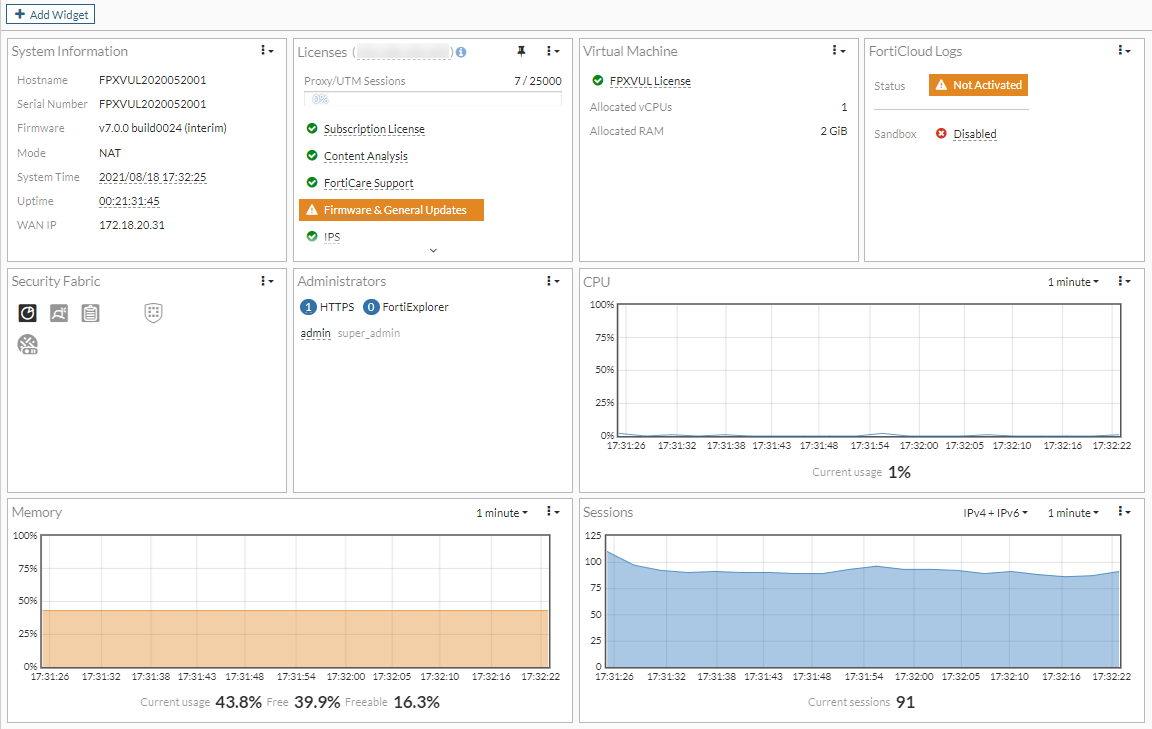Click the Proxy/UTM Sessions progress bar

tap(432, 99)
